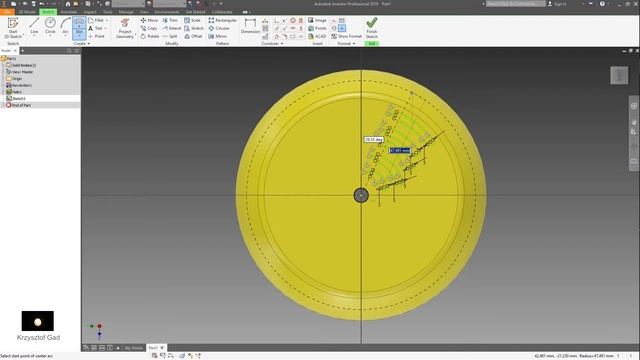This screenshot has width=640, height=360.
Task: Select the Copy tool
Action: 149,28
